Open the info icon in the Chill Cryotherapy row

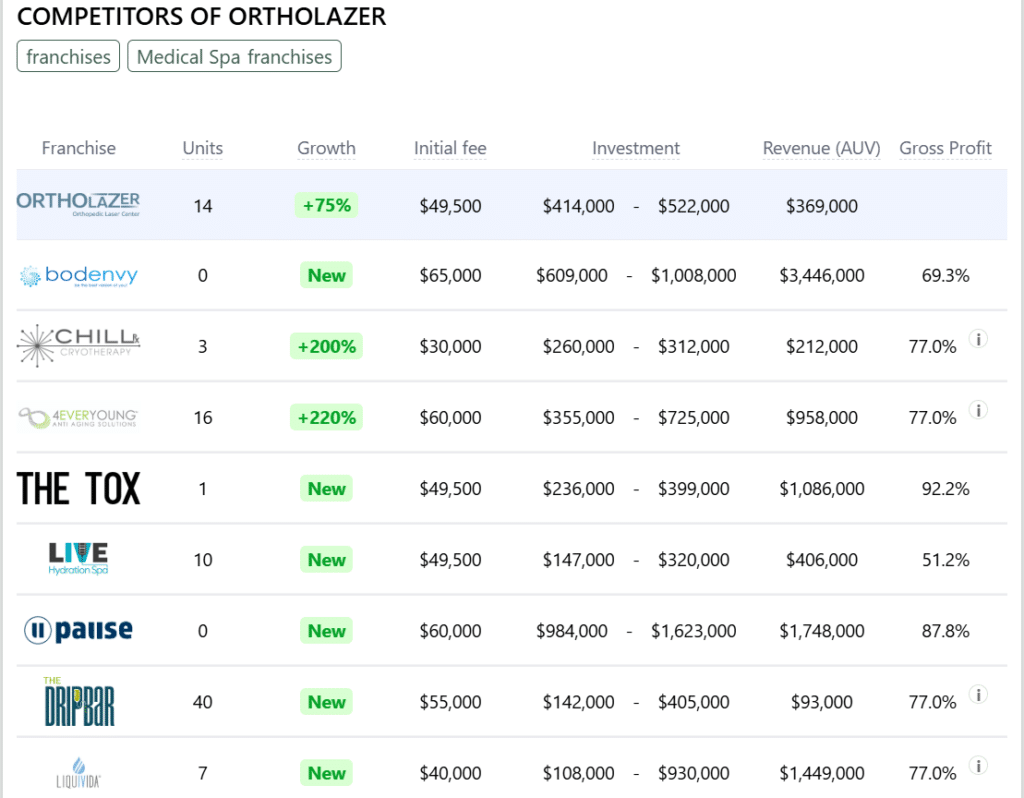978,339
